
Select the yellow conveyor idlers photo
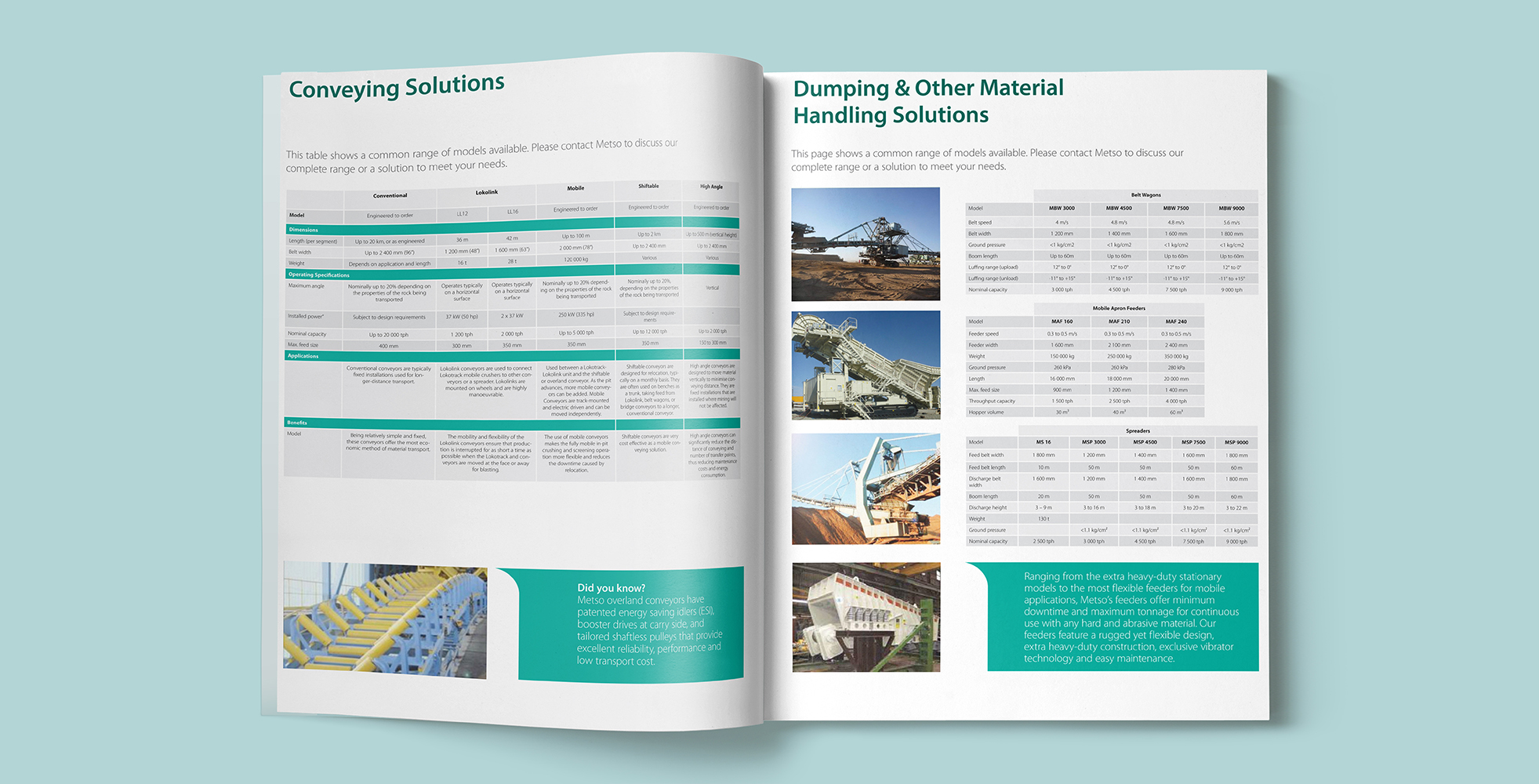385,620
